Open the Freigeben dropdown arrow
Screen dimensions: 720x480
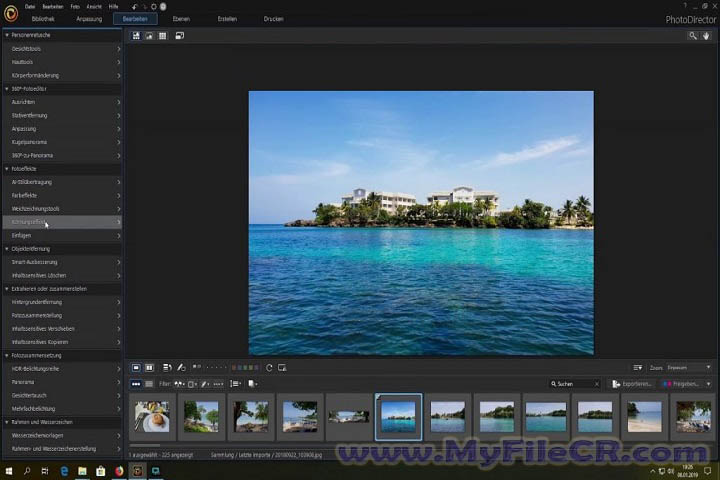(x=709, y=384)
